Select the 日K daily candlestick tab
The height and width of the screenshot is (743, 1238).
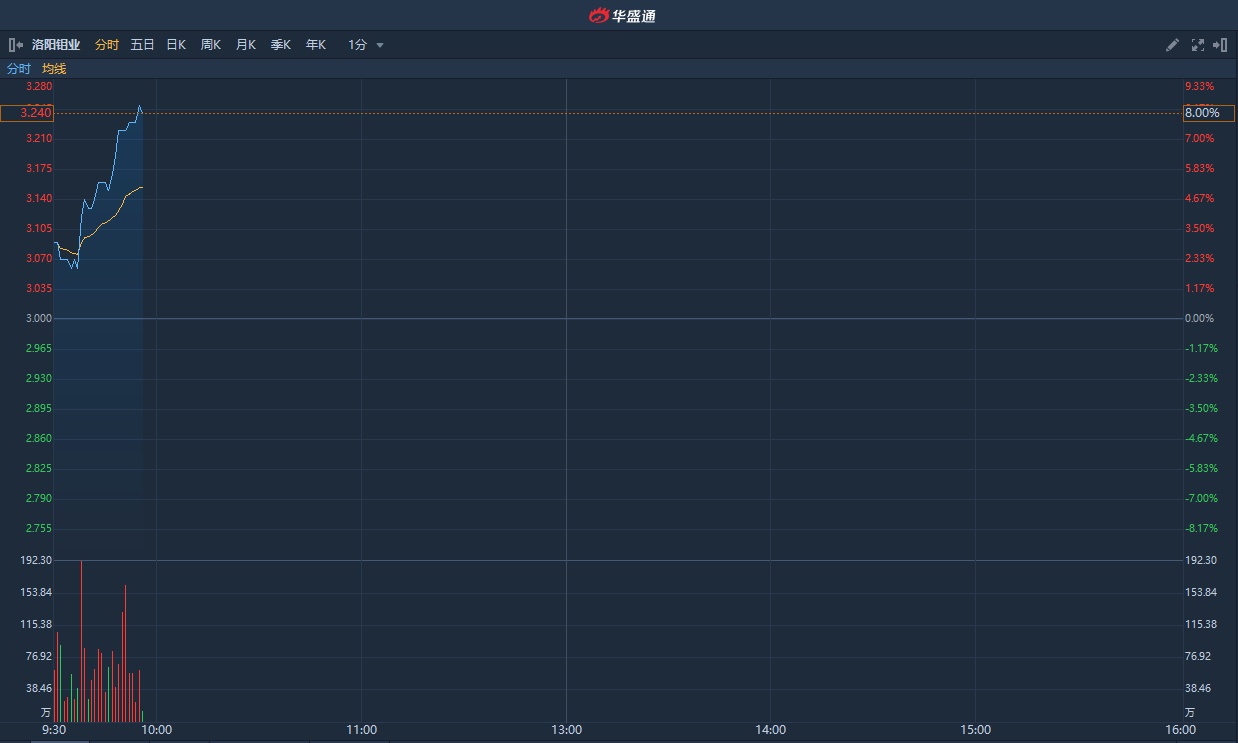(x=176, y=45)
